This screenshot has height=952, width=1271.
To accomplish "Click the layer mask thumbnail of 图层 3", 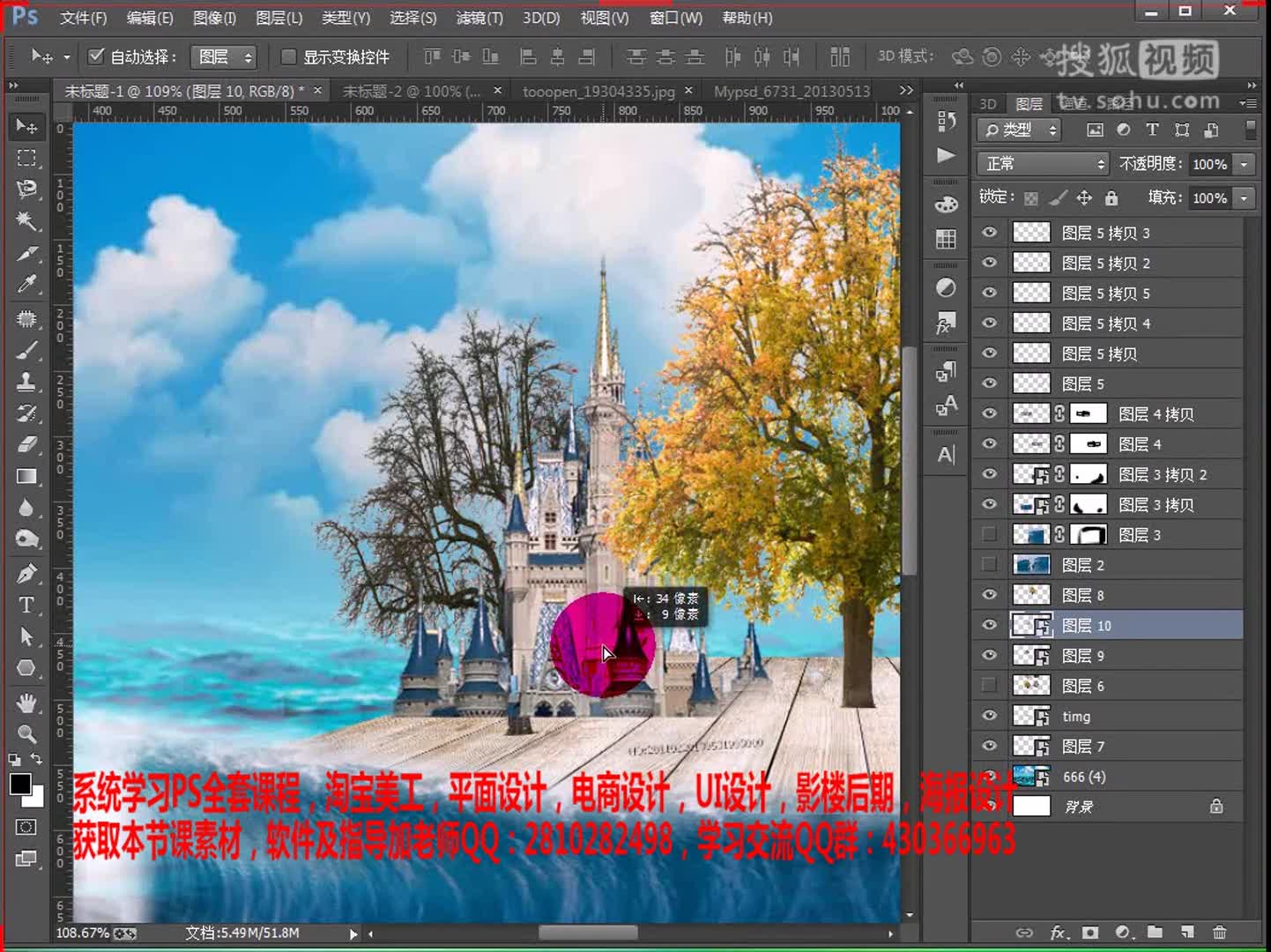I will [x=1089, y=534].
